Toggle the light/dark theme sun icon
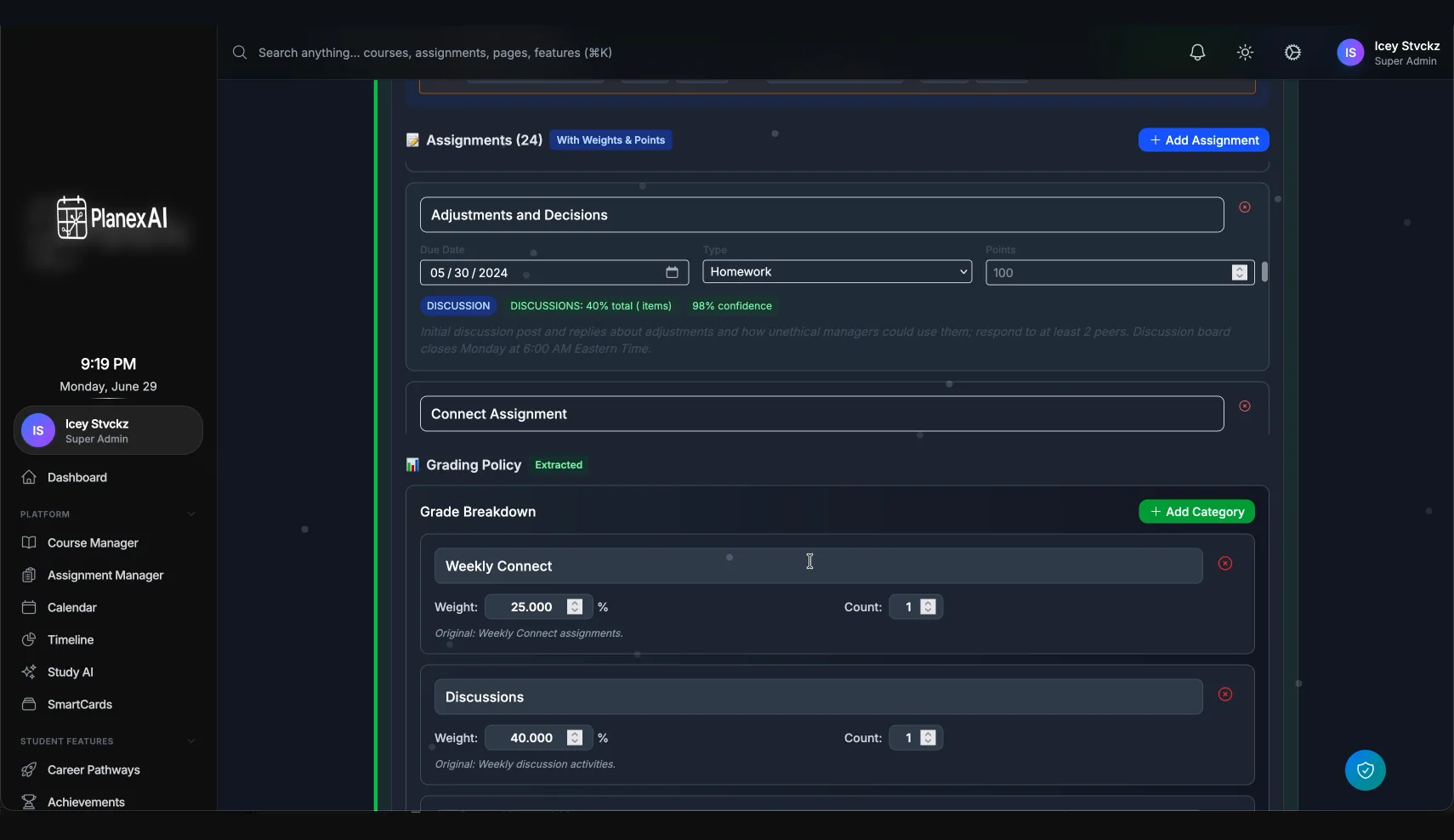 (x=1245, y=53)
